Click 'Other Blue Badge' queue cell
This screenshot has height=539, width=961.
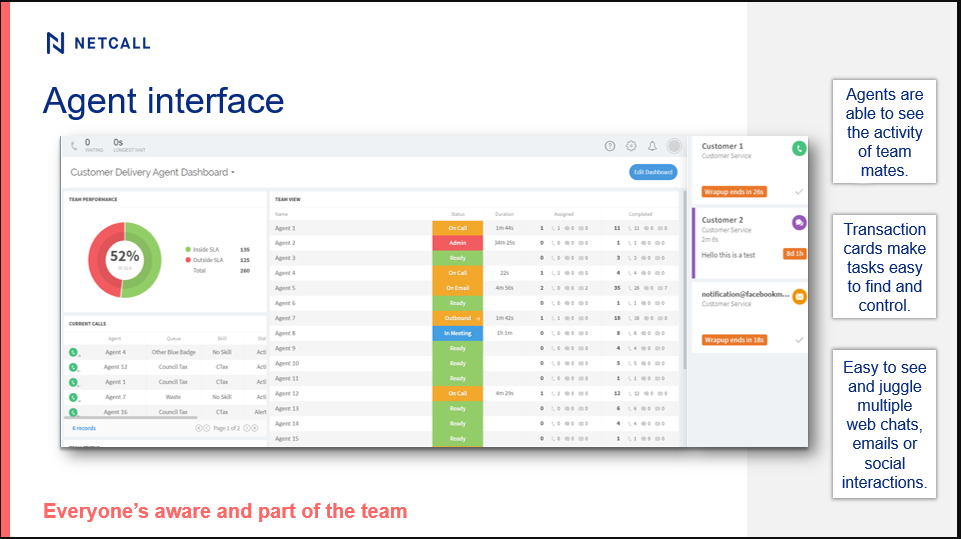(x=173, y=352)
